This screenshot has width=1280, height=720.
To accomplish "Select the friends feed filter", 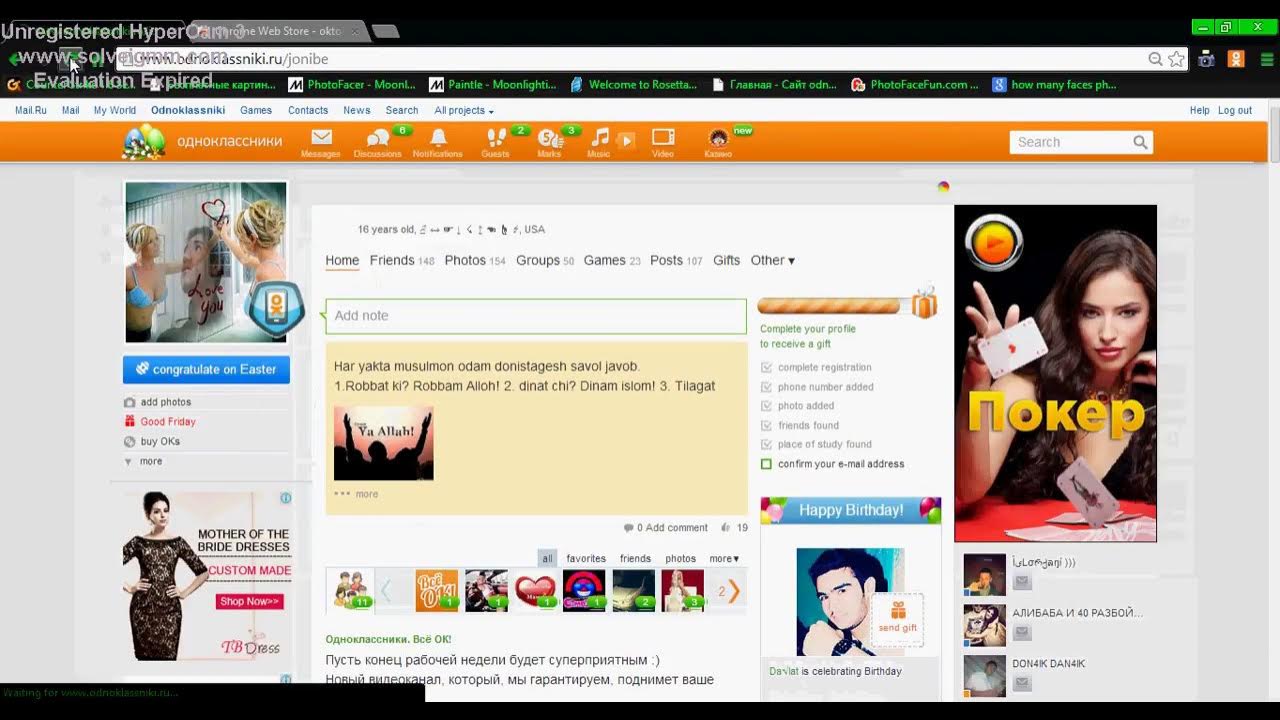I will pyautogui.click(x=635, y=559).
